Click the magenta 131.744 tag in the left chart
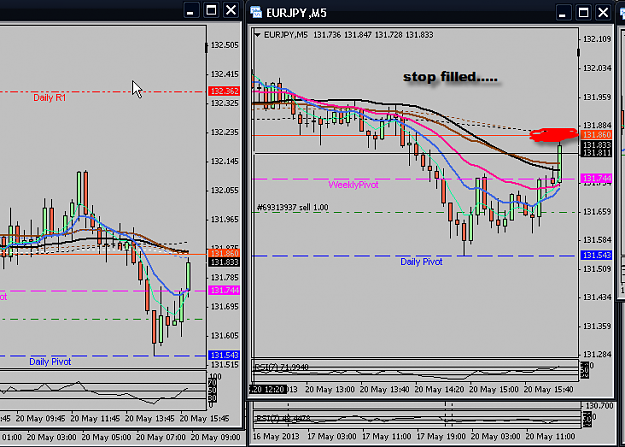 point(224,290)
